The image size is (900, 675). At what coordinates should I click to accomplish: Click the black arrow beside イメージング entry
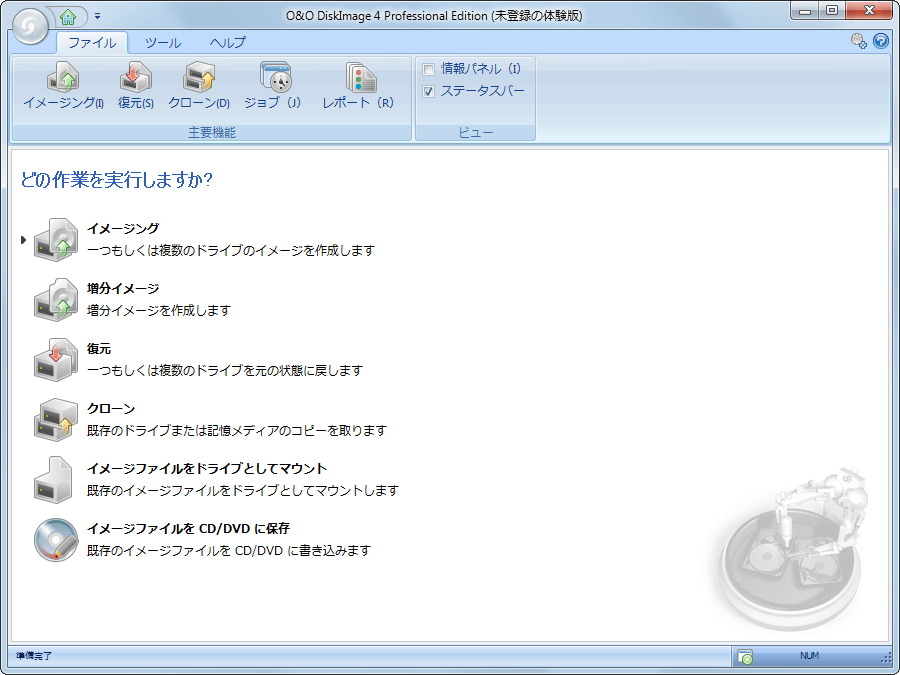23,240
